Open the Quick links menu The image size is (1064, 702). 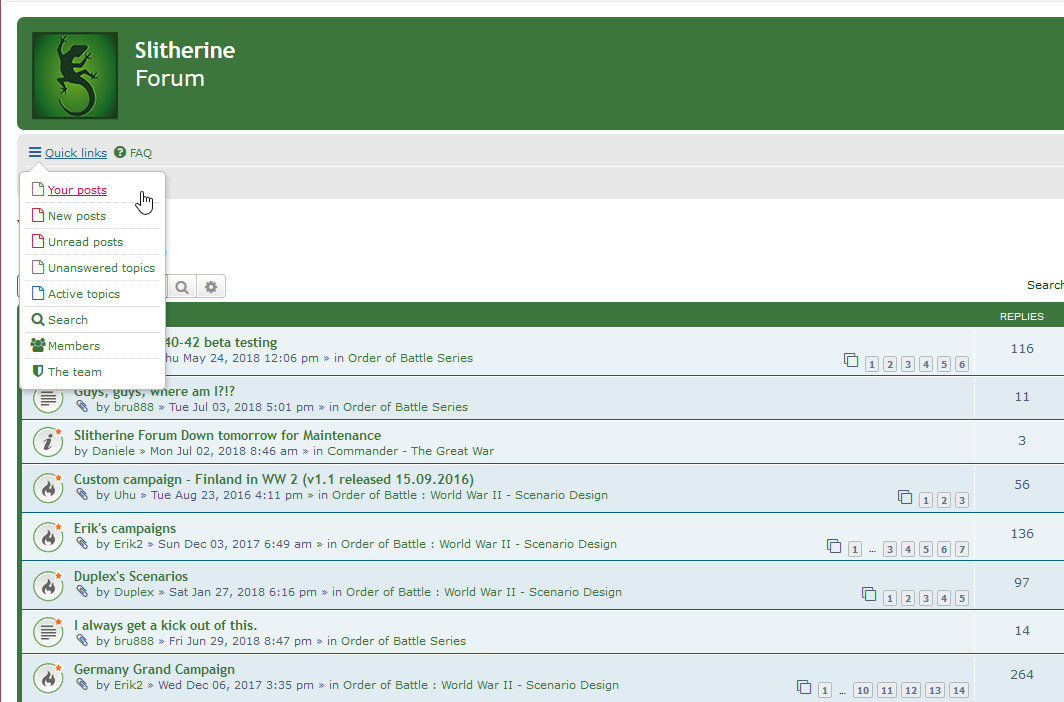pos(75,153)
